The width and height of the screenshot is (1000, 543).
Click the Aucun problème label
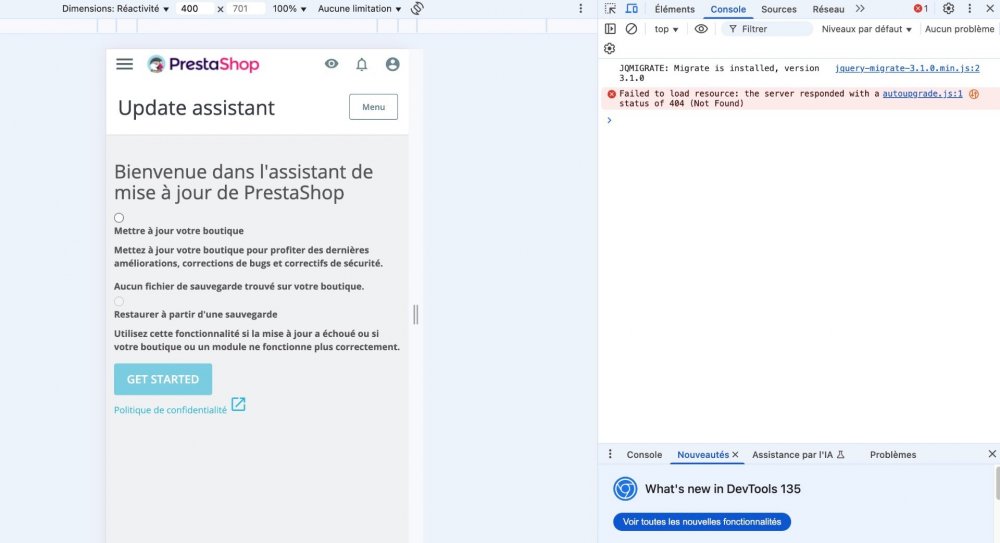coord(959,29)
